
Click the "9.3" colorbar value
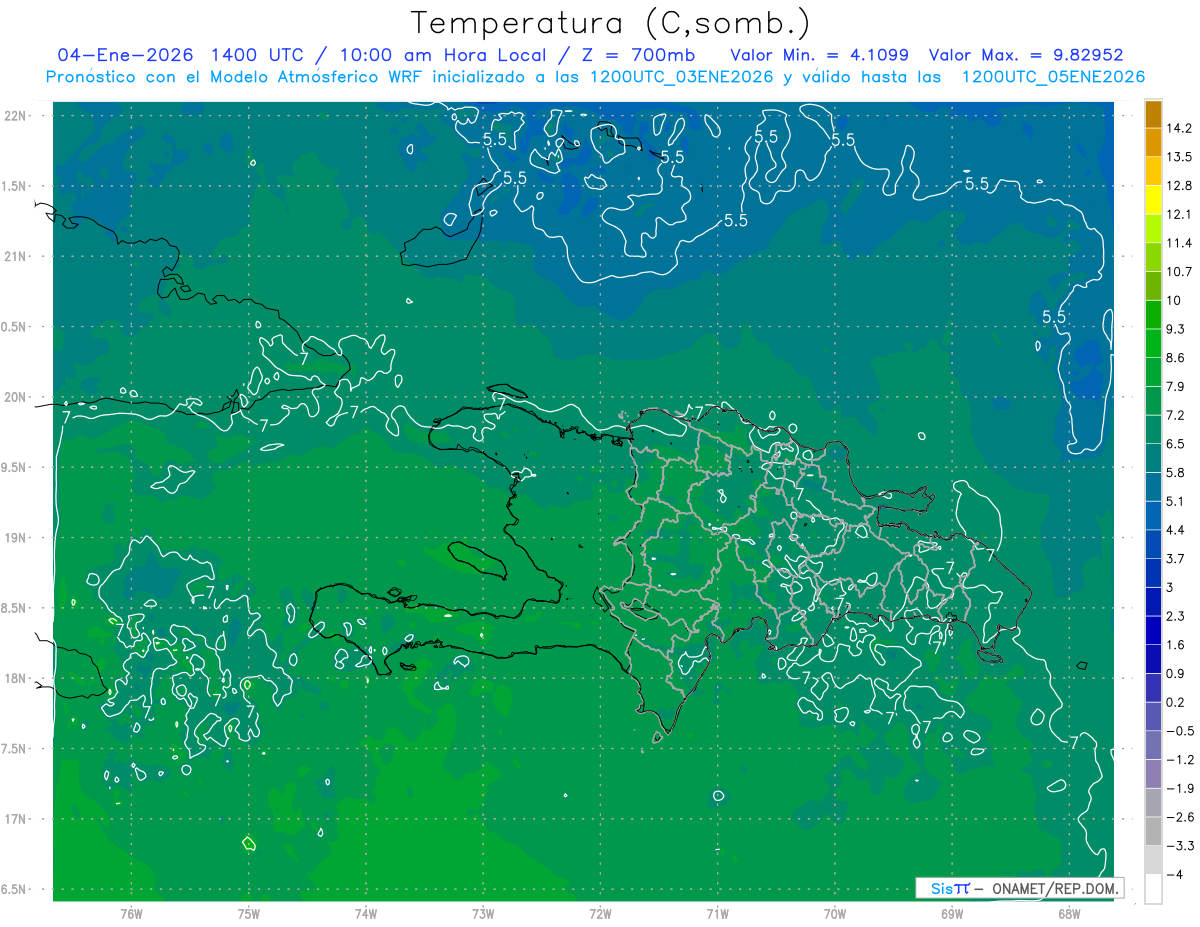1176,329
